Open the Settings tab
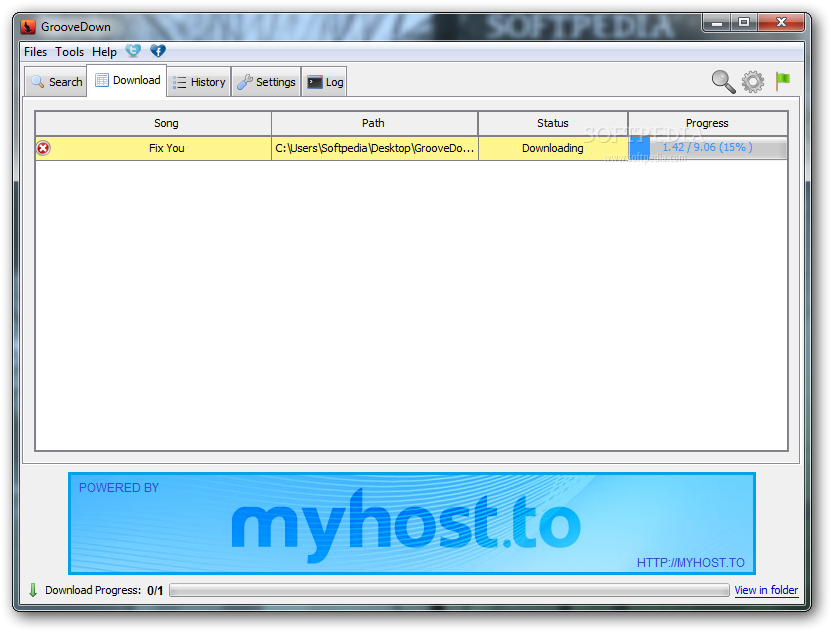The height and width of the screenshot is (632, 832). [266, 82]
